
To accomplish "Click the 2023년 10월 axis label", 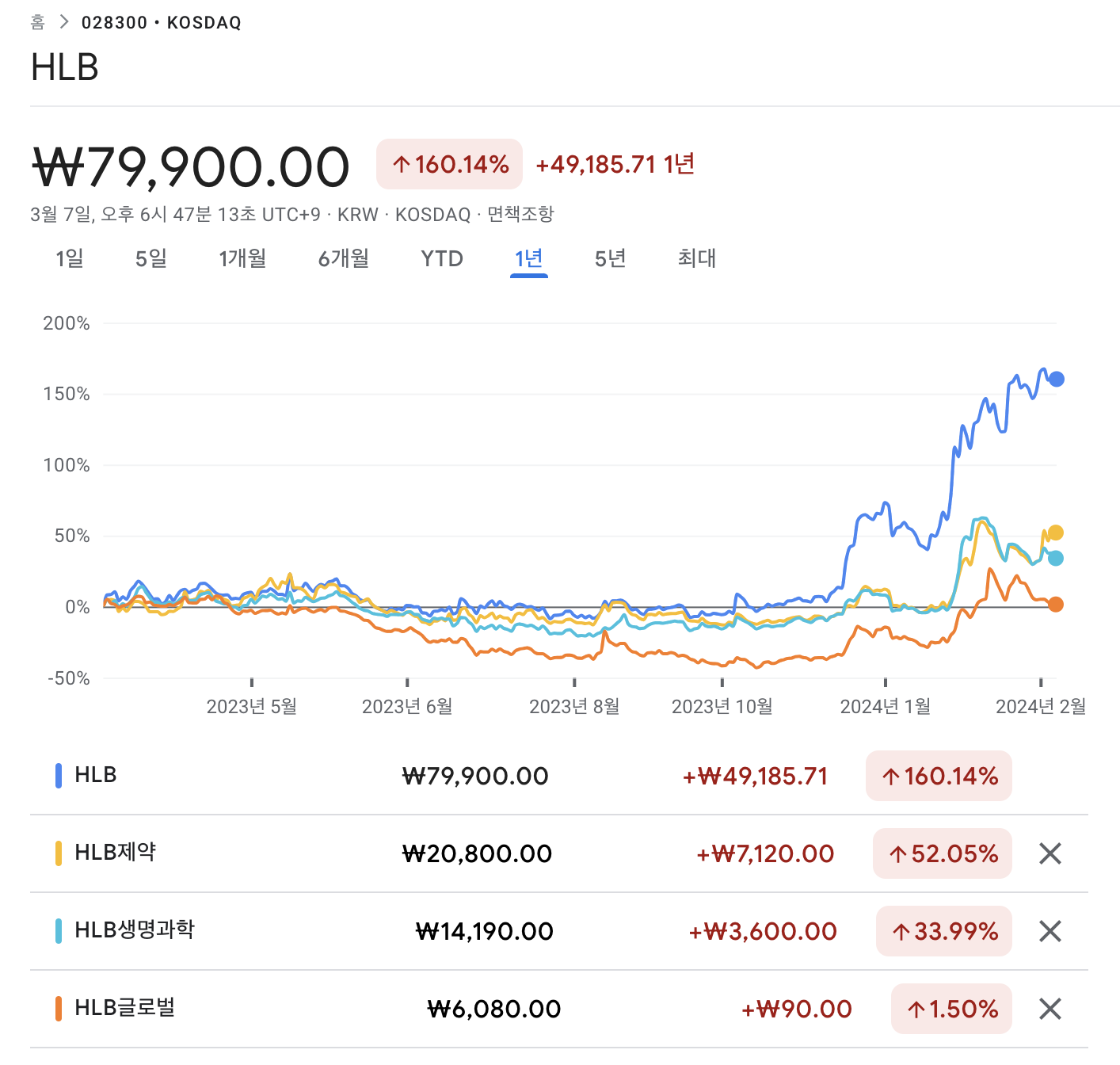I will (722, 706).
